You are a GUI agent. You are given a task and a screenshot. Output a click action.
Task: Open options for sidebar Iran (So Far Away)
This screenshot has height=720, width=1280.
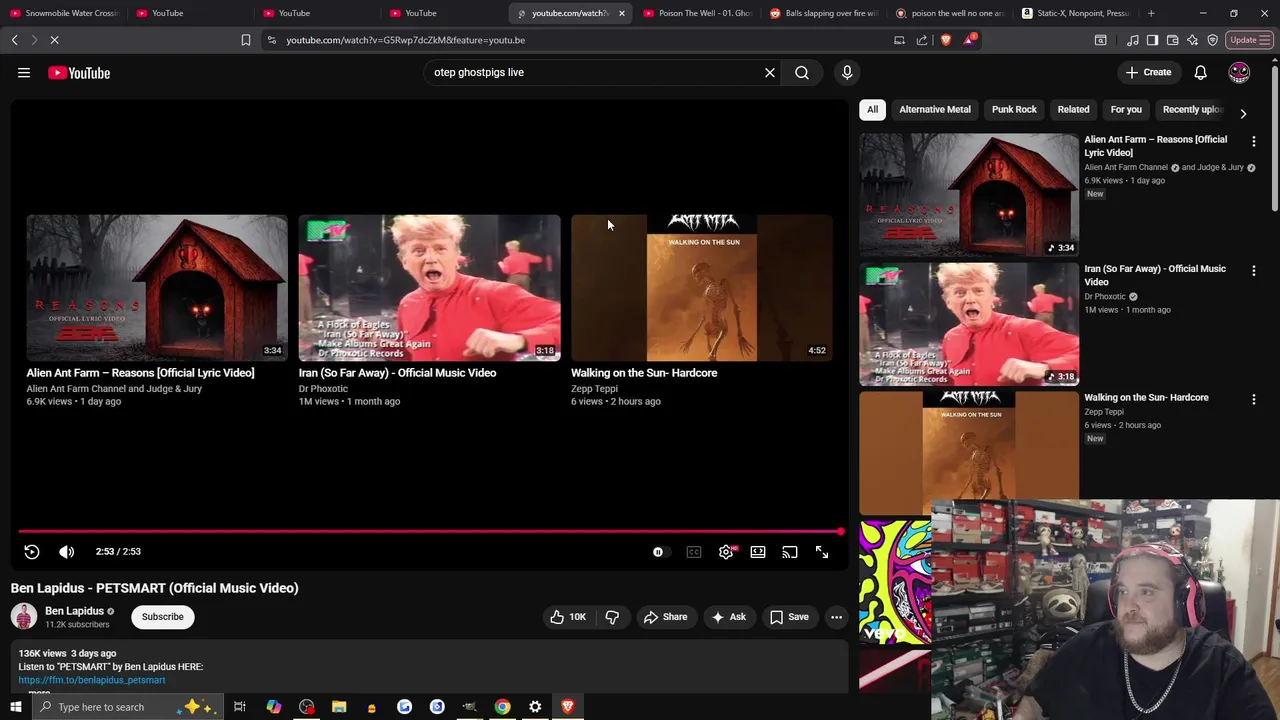pyautogui.click(x=1254, y=271)
